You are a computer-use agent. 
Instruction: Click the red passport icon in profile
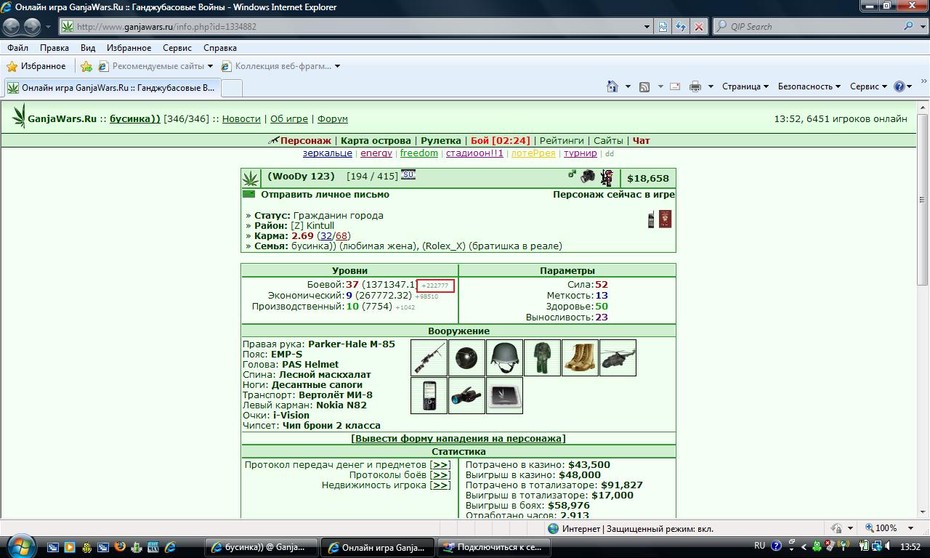tap(665, 219)
